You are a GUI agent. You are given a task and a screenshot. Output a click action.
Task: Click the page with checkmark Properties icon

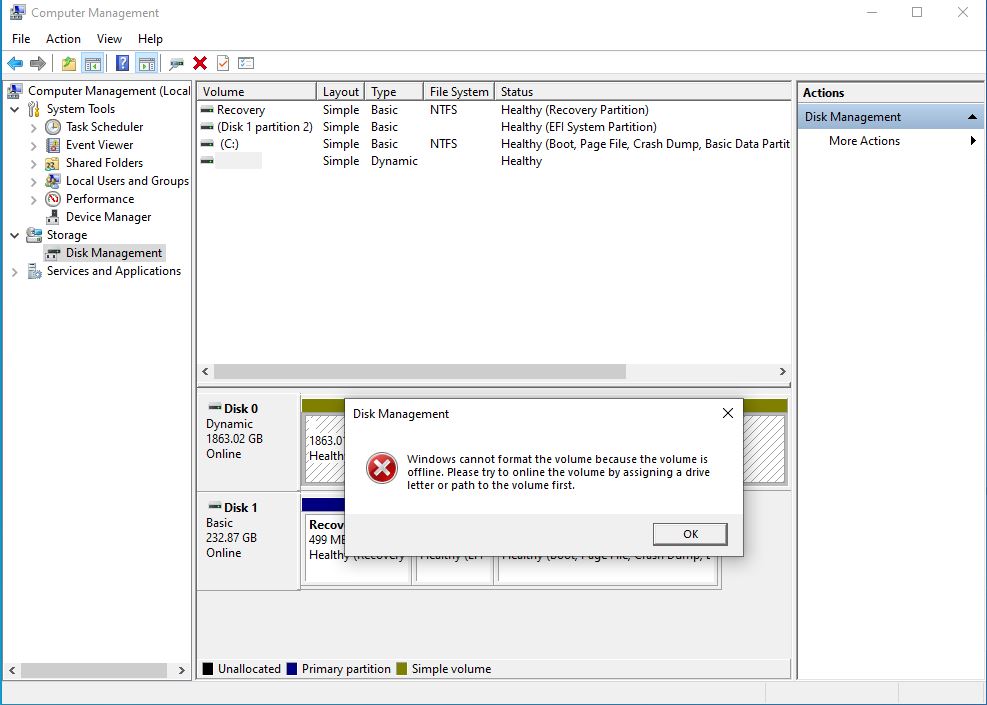223,63
